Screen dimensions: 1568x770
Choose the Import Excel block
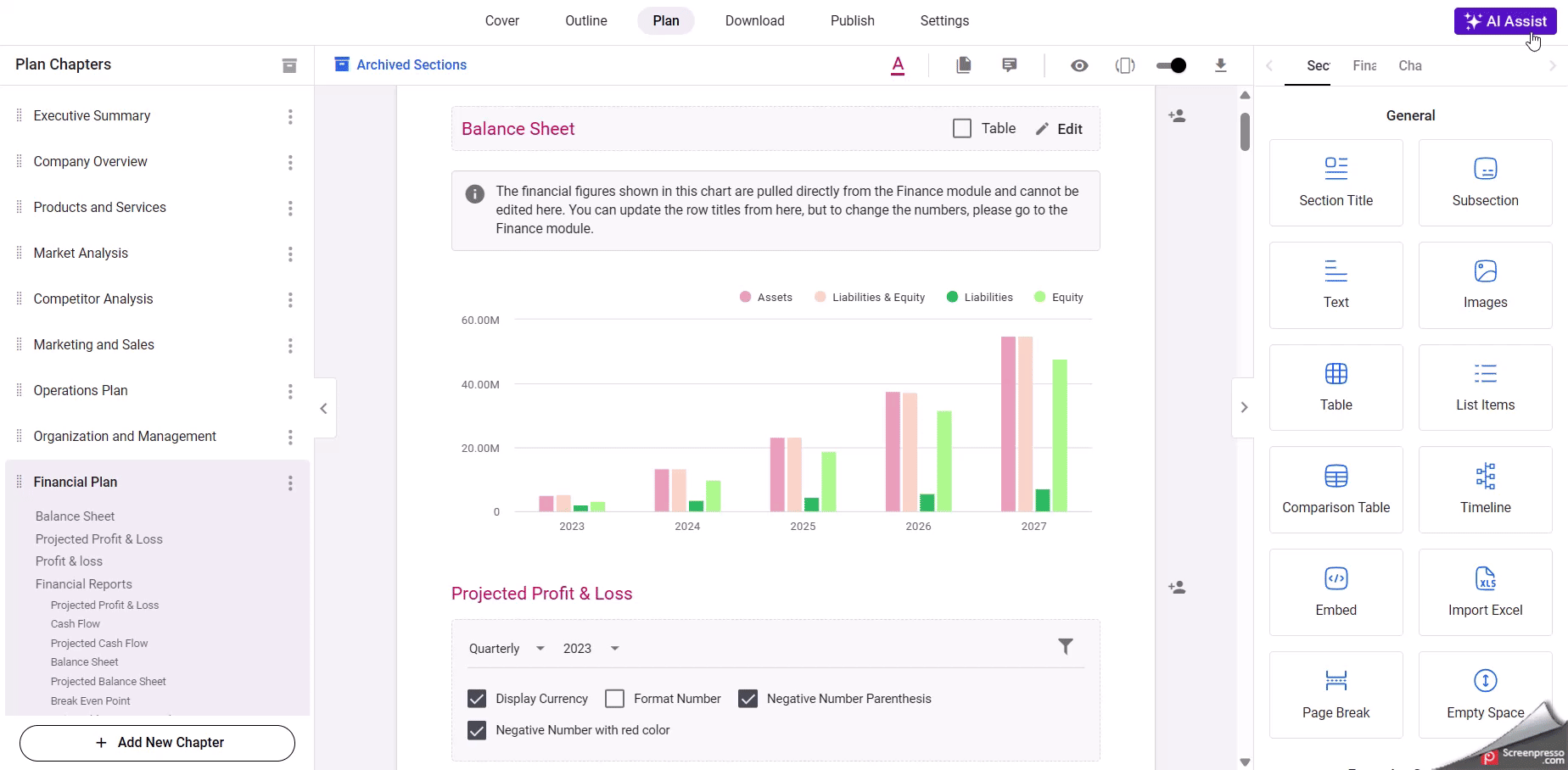1486,593
